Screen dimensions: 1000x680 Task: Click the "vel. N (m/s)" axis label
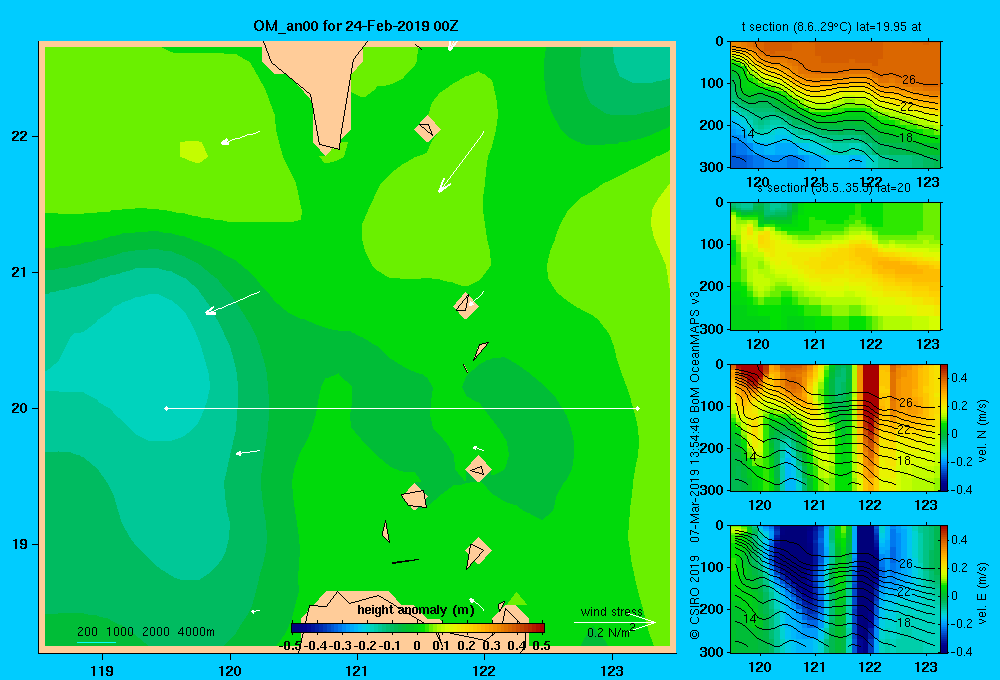click(x=982, y=431)
